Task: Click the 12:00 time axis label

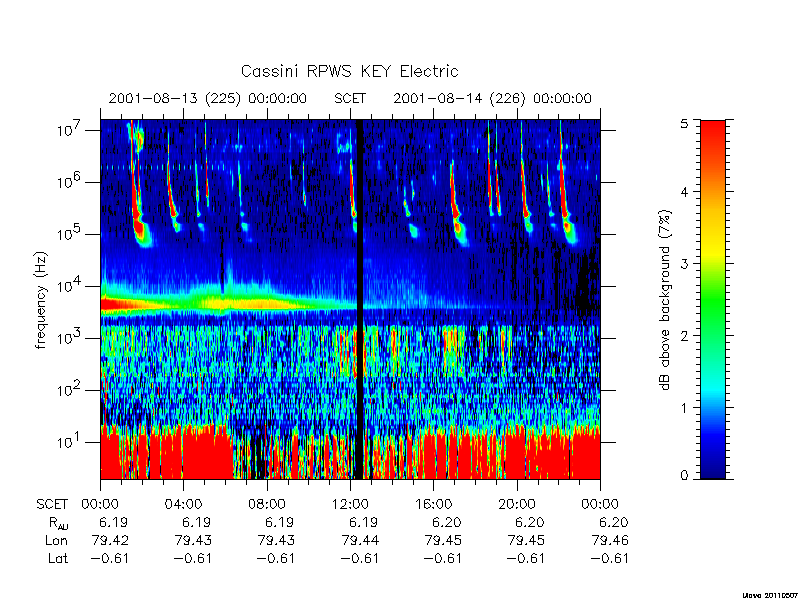Action: point(350,505)
